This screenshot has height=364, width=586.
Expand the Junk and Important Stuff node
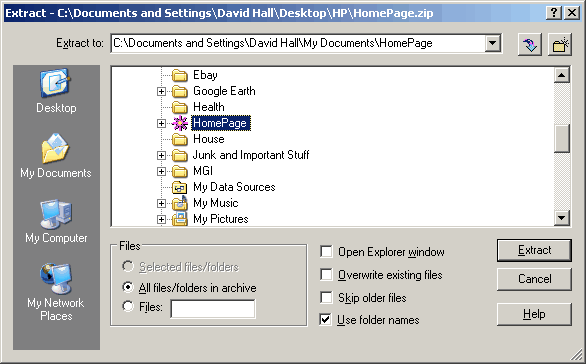tap(161, 155)
